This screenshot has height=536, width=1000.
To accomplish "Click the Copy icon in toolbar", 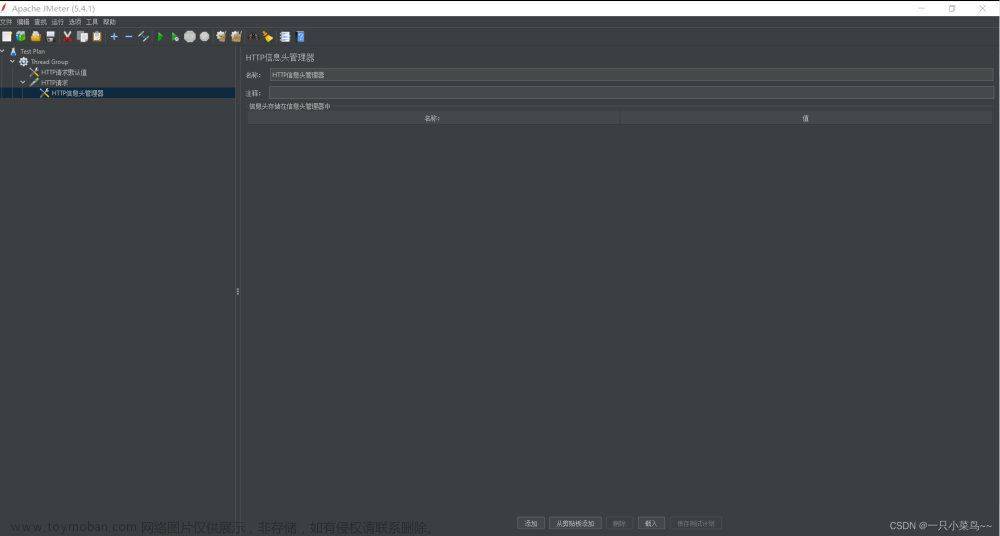I will [82, 36].
